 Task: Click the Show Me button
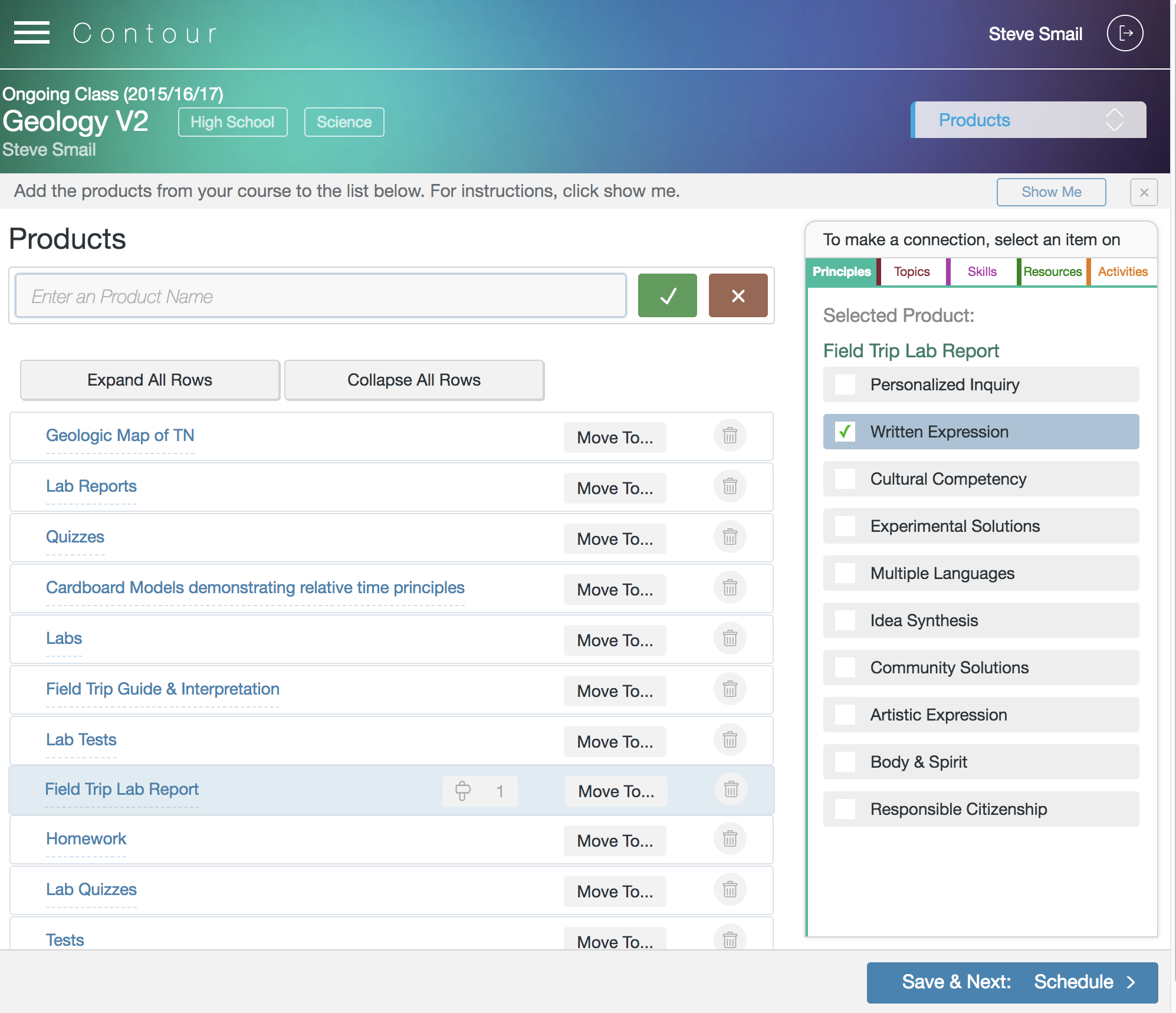click(1051, 192)
